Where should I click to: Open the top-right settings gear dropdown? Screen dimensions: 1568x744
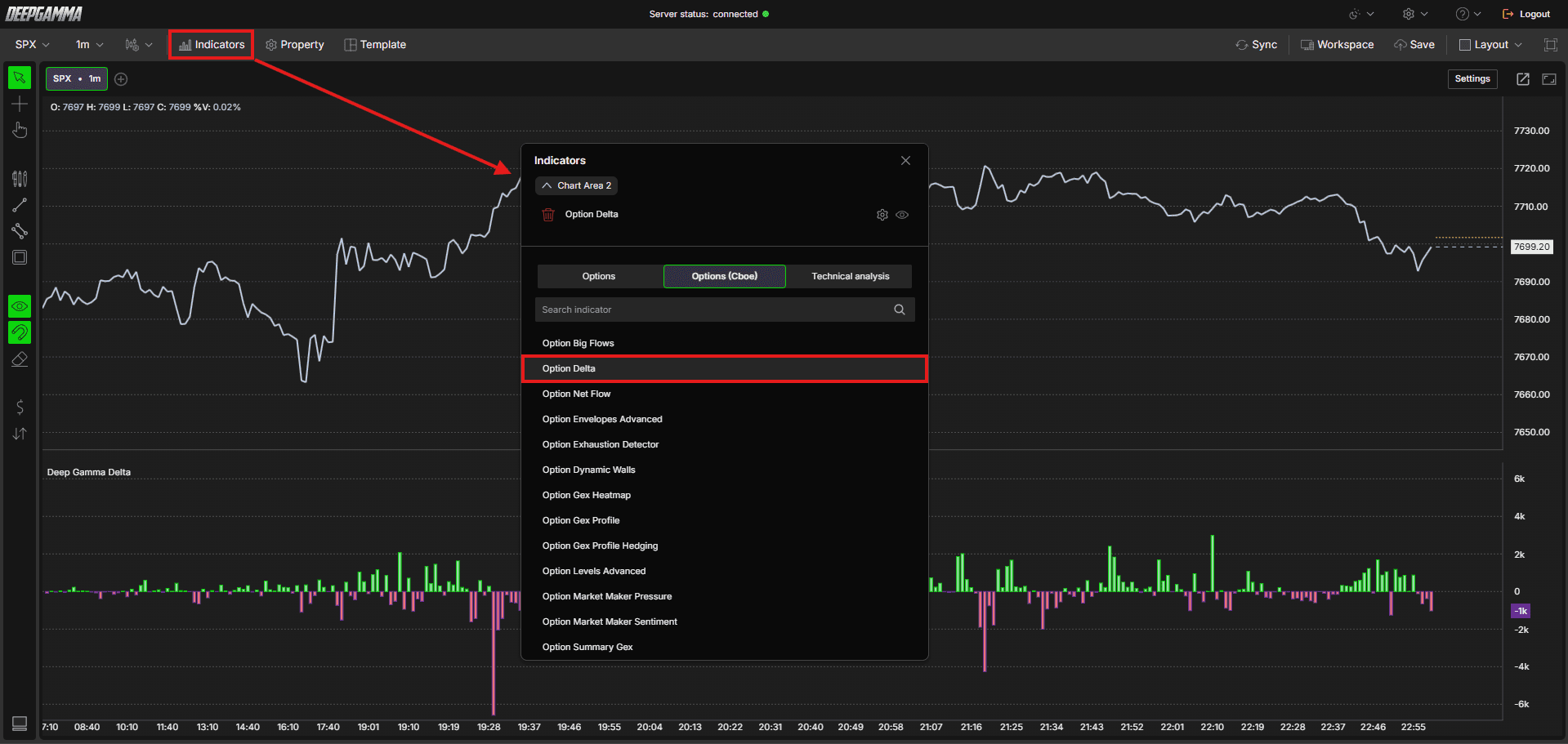point(1415,14)
